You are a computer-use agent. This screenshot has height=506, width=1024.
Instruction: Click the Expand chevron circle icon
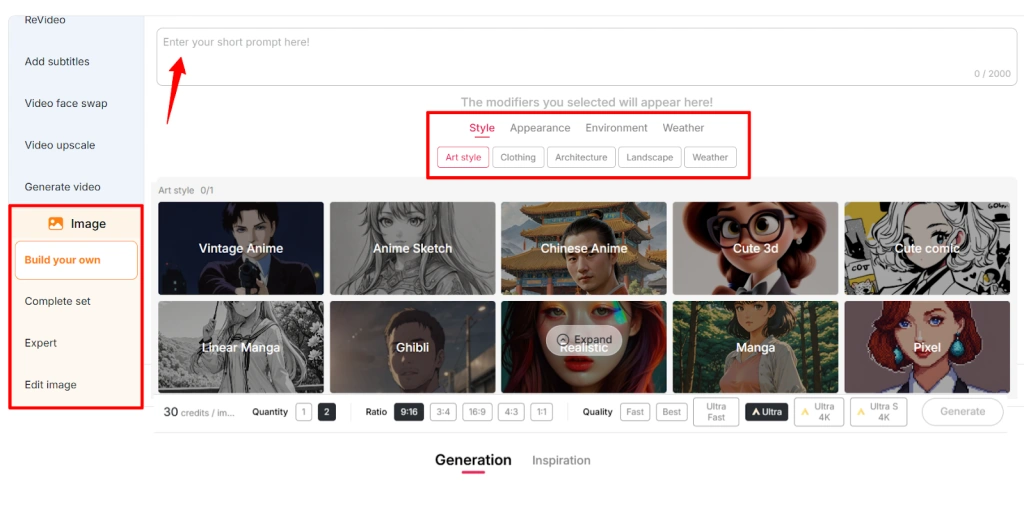pos(563,340)
